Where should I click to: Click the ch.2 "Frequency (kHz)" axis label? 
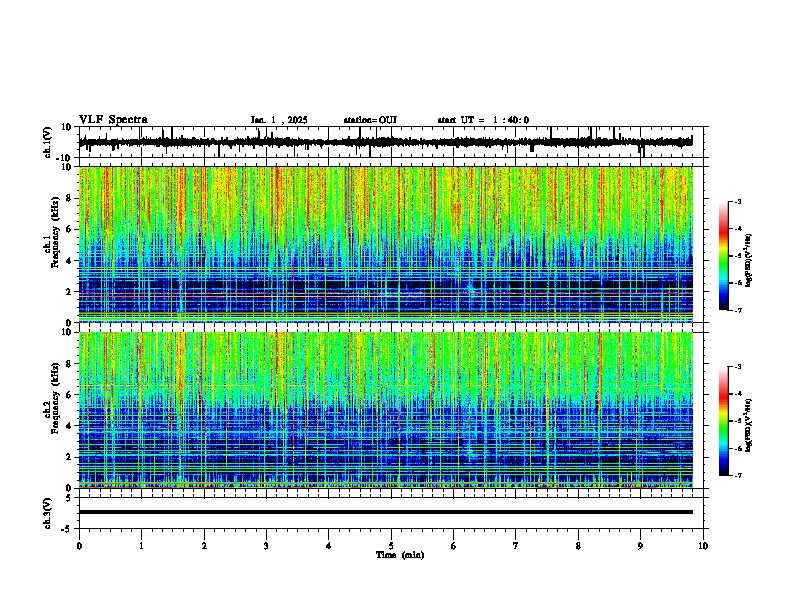tap(54, 398)
